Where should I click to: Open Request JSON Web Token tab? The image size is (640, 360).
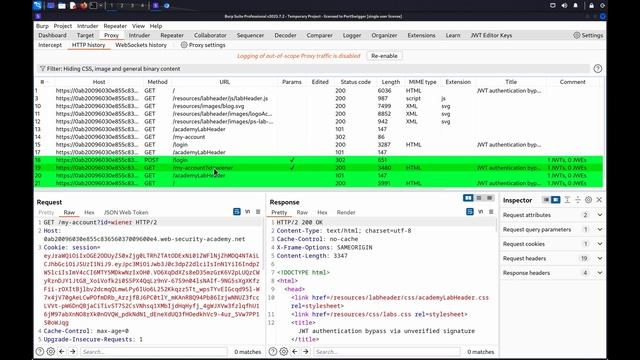(126, 212)
